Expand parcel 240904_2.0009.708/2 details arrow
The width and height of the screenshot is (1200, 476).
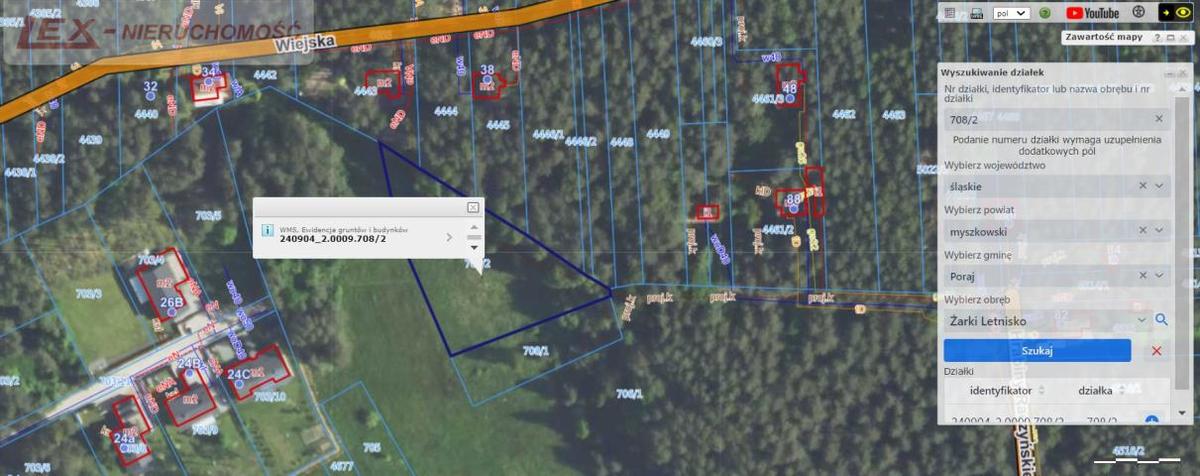(449, 238)
